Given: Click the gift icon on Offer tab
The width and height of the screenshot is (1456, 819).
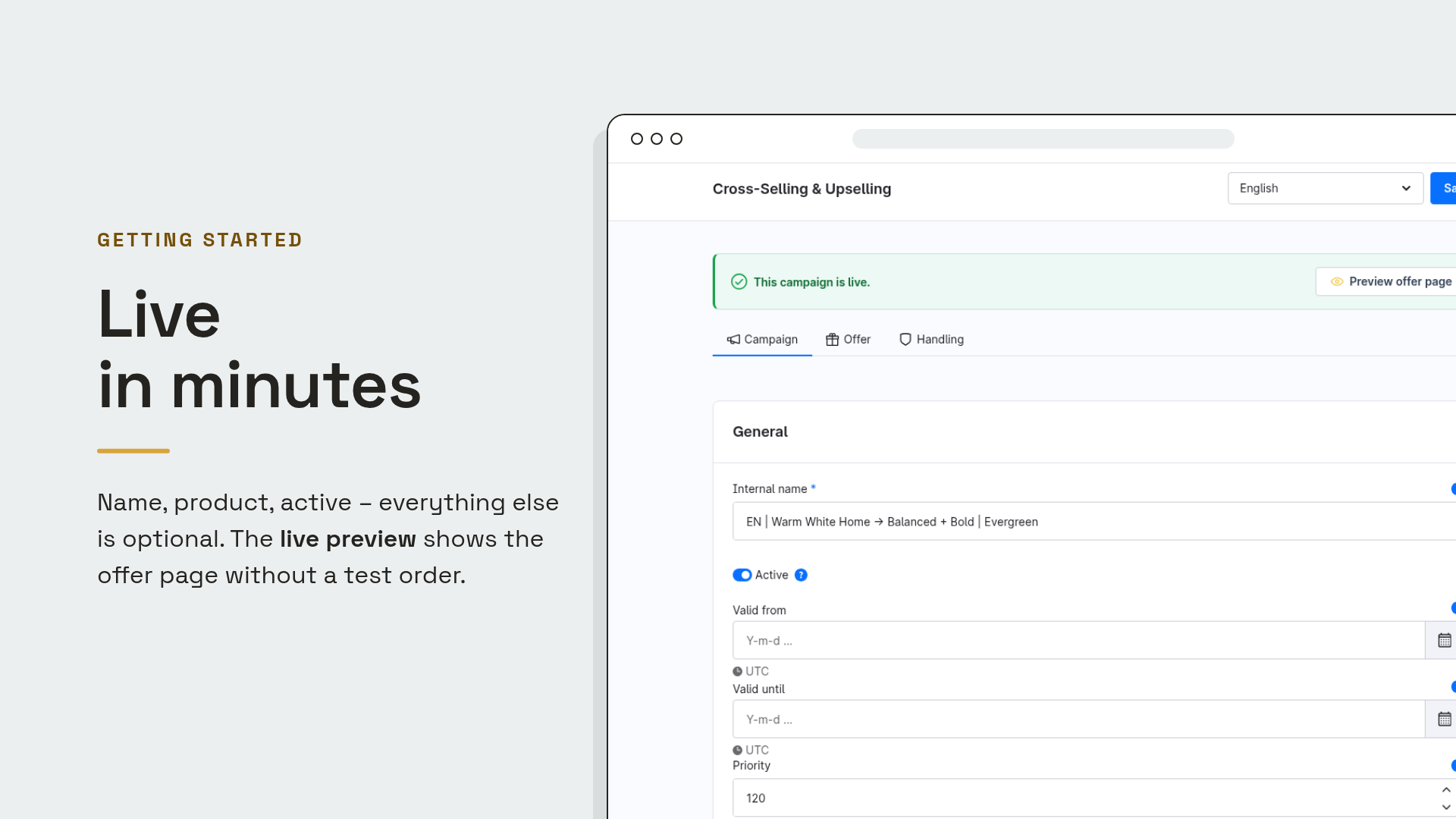Looking at the screenshot, I should click(832, 339).
